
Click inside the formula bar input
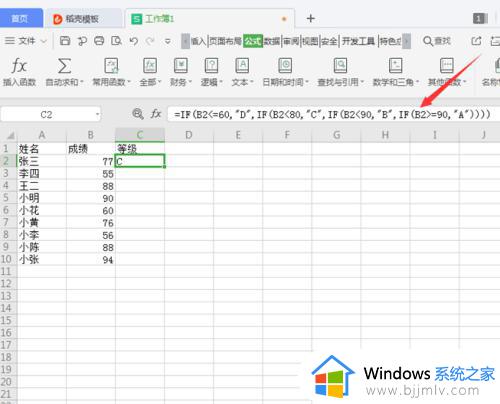[333, 115]
